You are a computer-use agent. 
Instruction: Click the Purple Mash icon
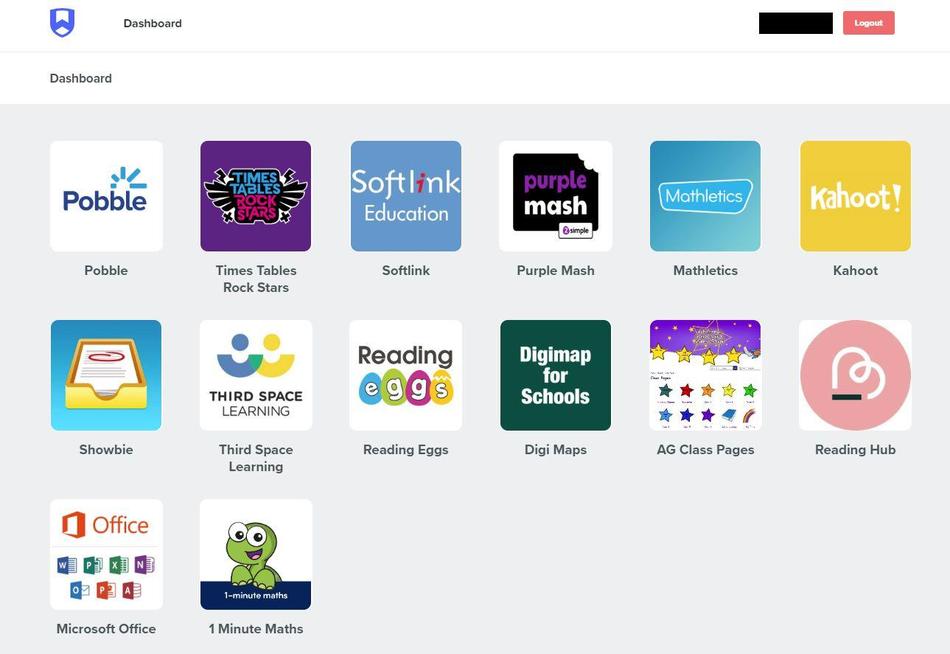coord(556,196)
